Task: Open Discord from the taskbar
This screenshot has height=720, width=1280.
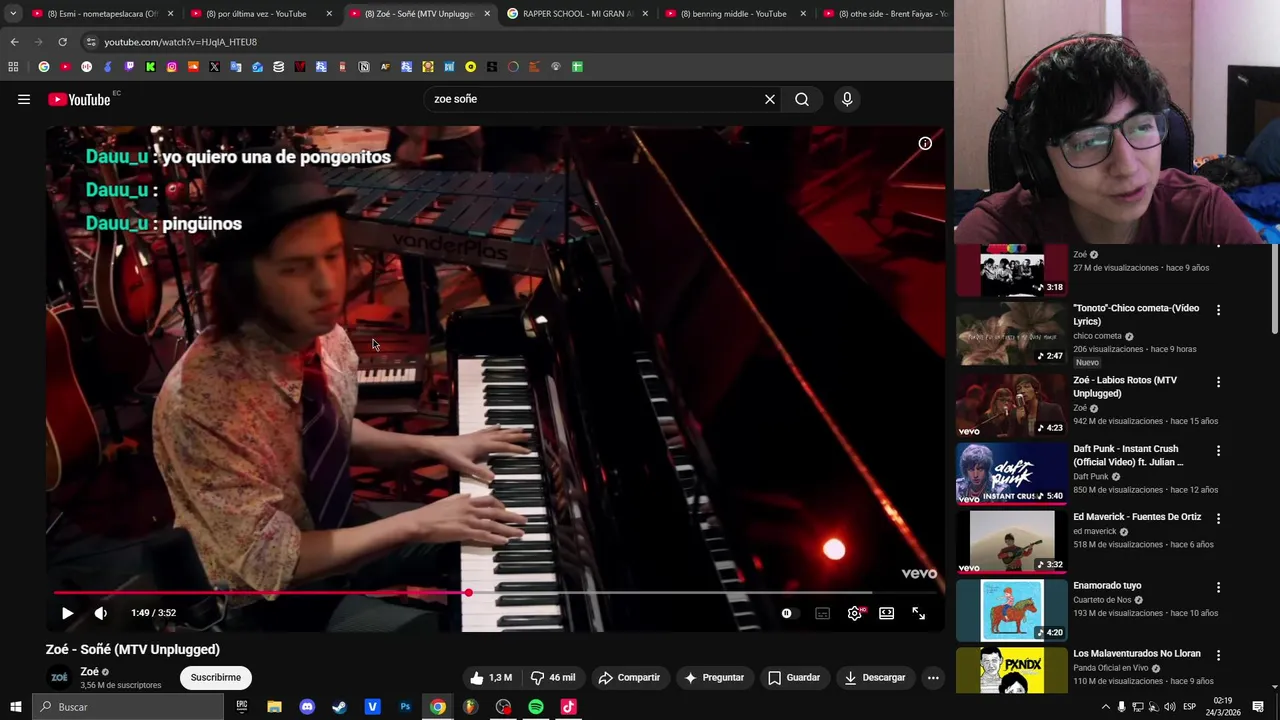Action: tap(307, 707)
